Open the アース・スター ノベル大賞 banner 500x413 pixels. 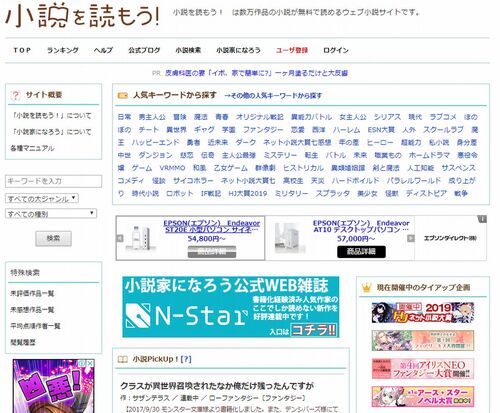(423, 397)
